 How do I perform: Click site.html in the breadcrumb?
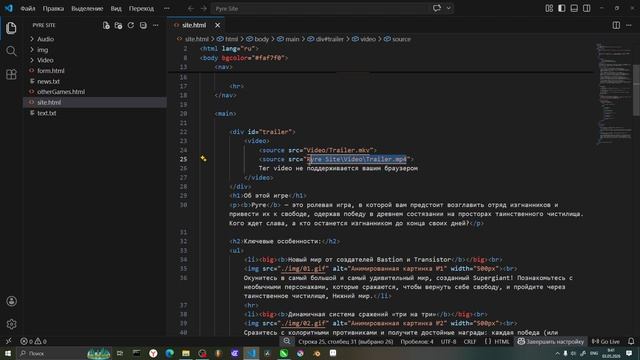coord(196,39)
